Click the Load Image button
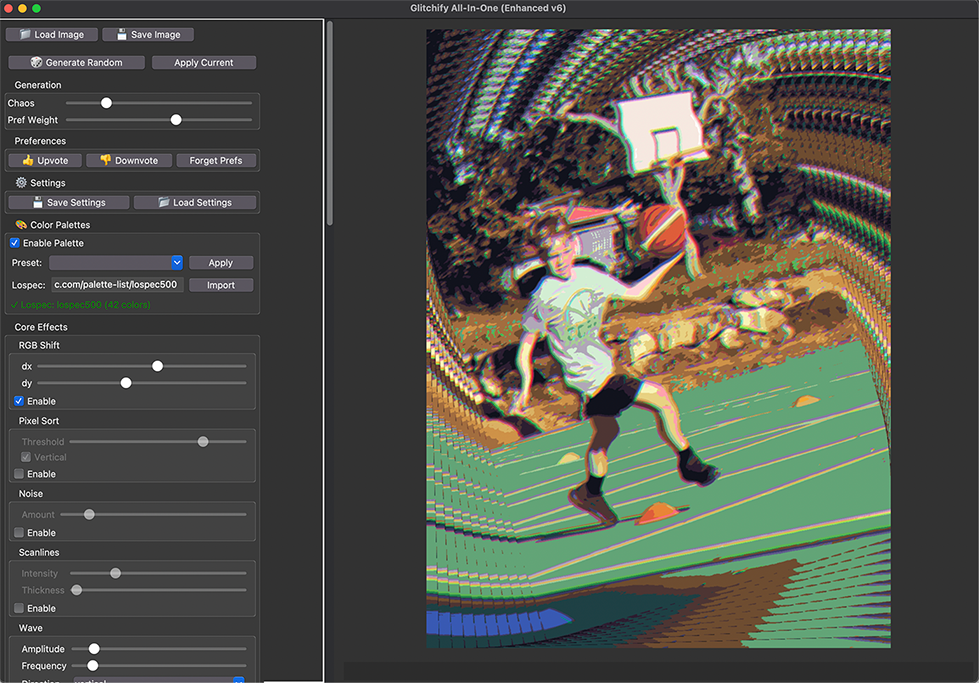The image size is (979, 683). pyautogui.click(x=52, y=34)
